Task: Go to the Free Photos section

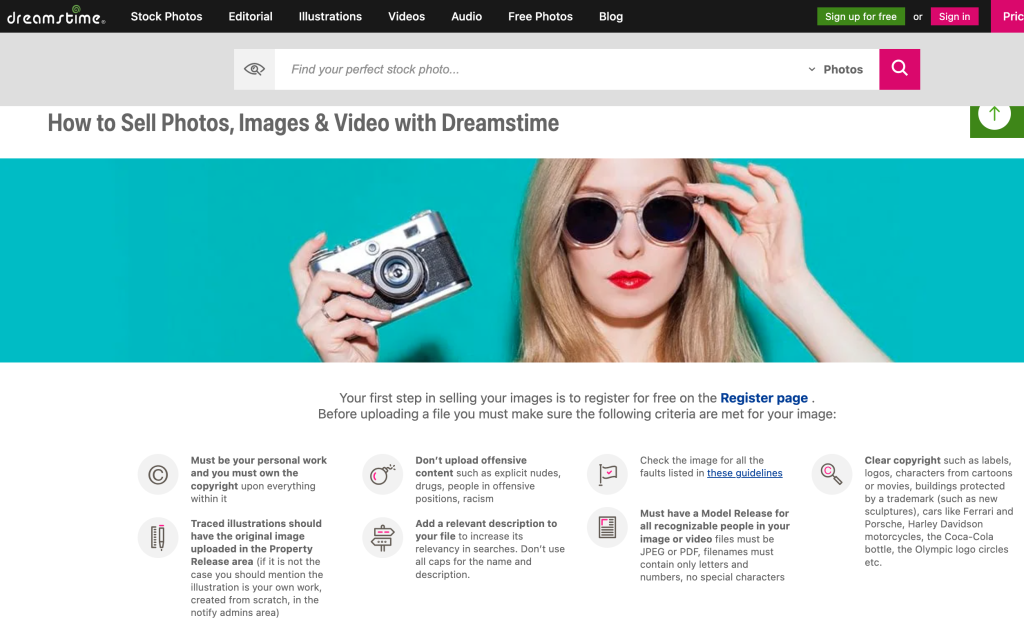Action: [540, 16]
